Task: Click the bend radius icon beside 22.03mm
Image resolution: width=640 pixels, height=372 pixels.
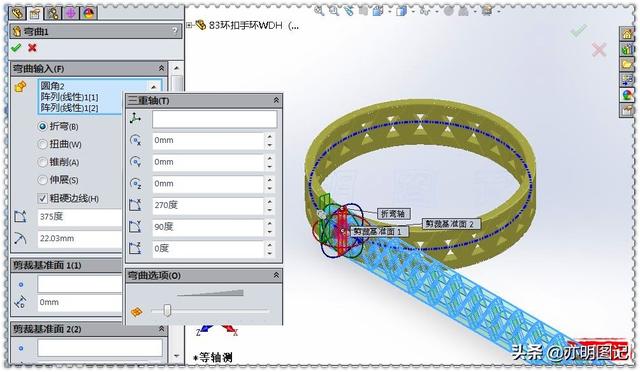Action: pos(20,238)
